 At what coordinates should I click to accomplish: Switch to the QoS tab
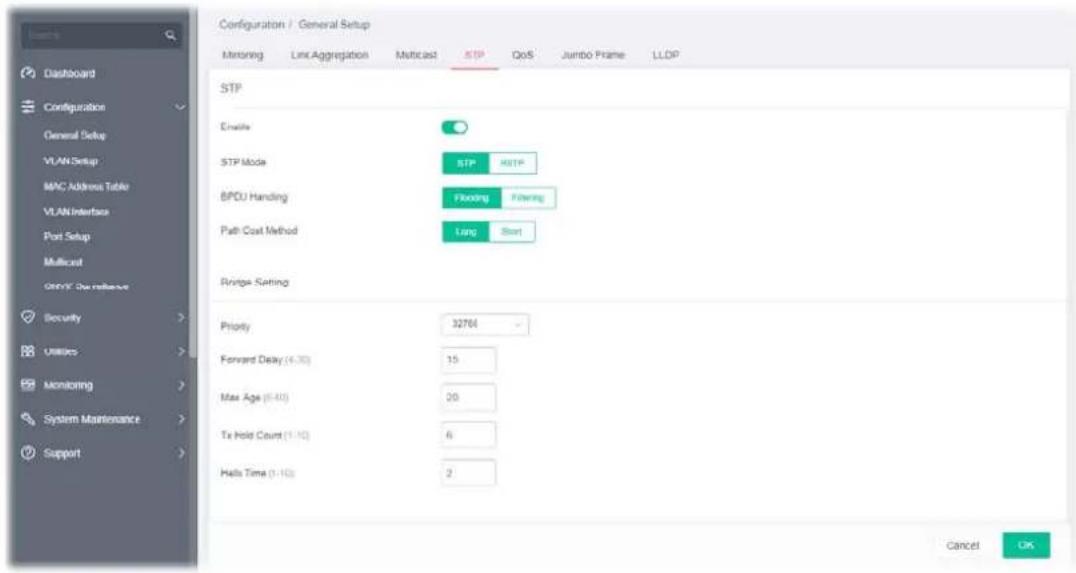coord(522,55)
